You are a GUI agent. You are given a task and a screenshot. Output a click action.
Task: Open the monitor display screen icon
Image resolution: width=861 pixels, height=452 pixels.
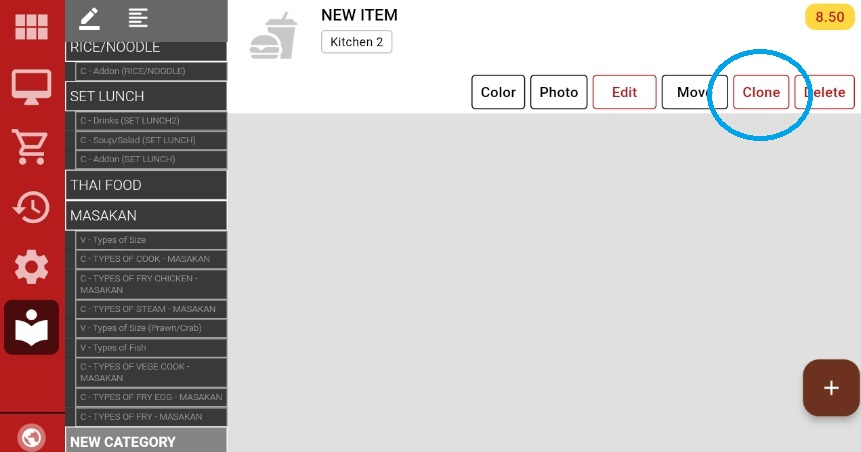pyautogui.click(x=31, y=87)
